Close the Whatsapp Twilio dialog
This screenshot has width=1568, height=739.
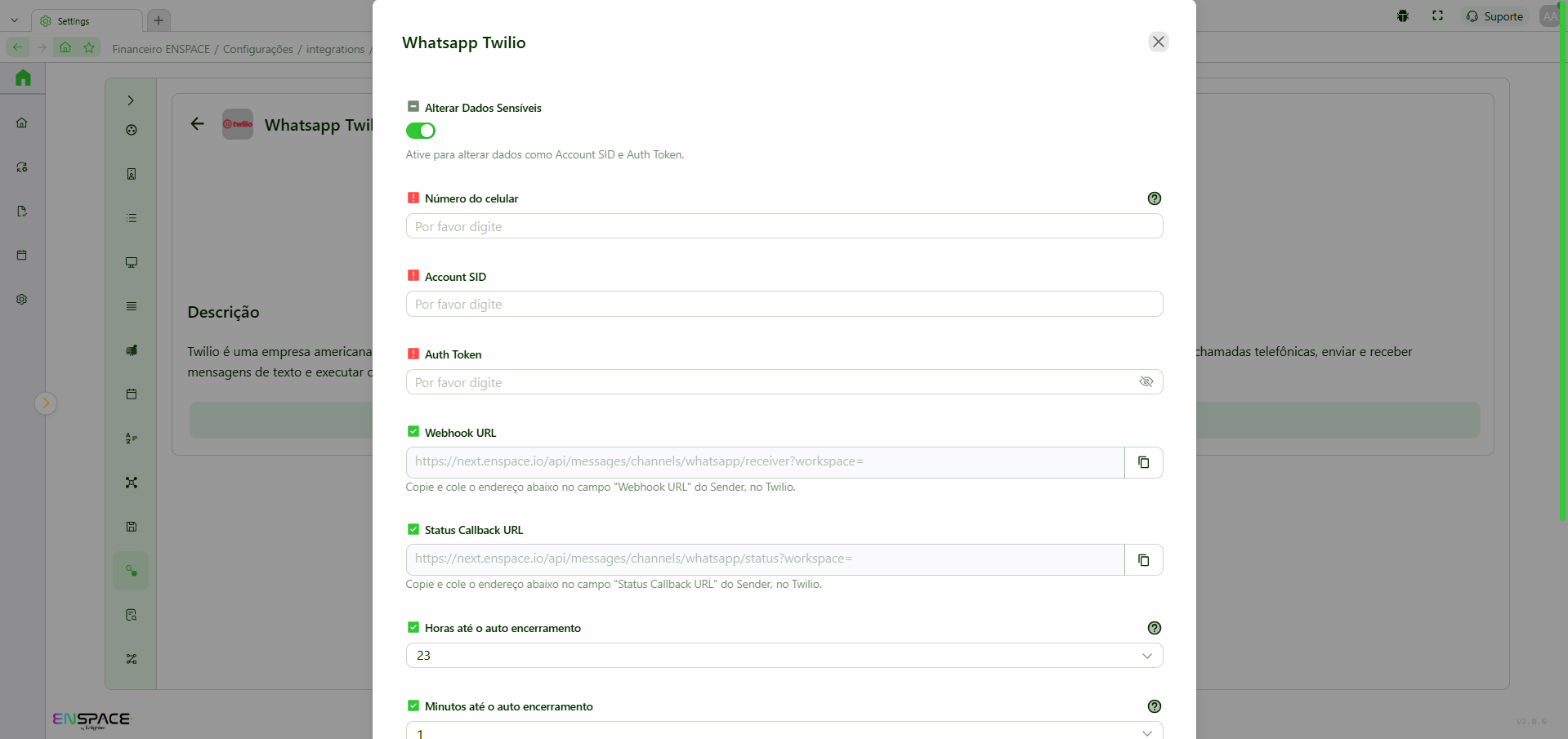(1158, 42)
